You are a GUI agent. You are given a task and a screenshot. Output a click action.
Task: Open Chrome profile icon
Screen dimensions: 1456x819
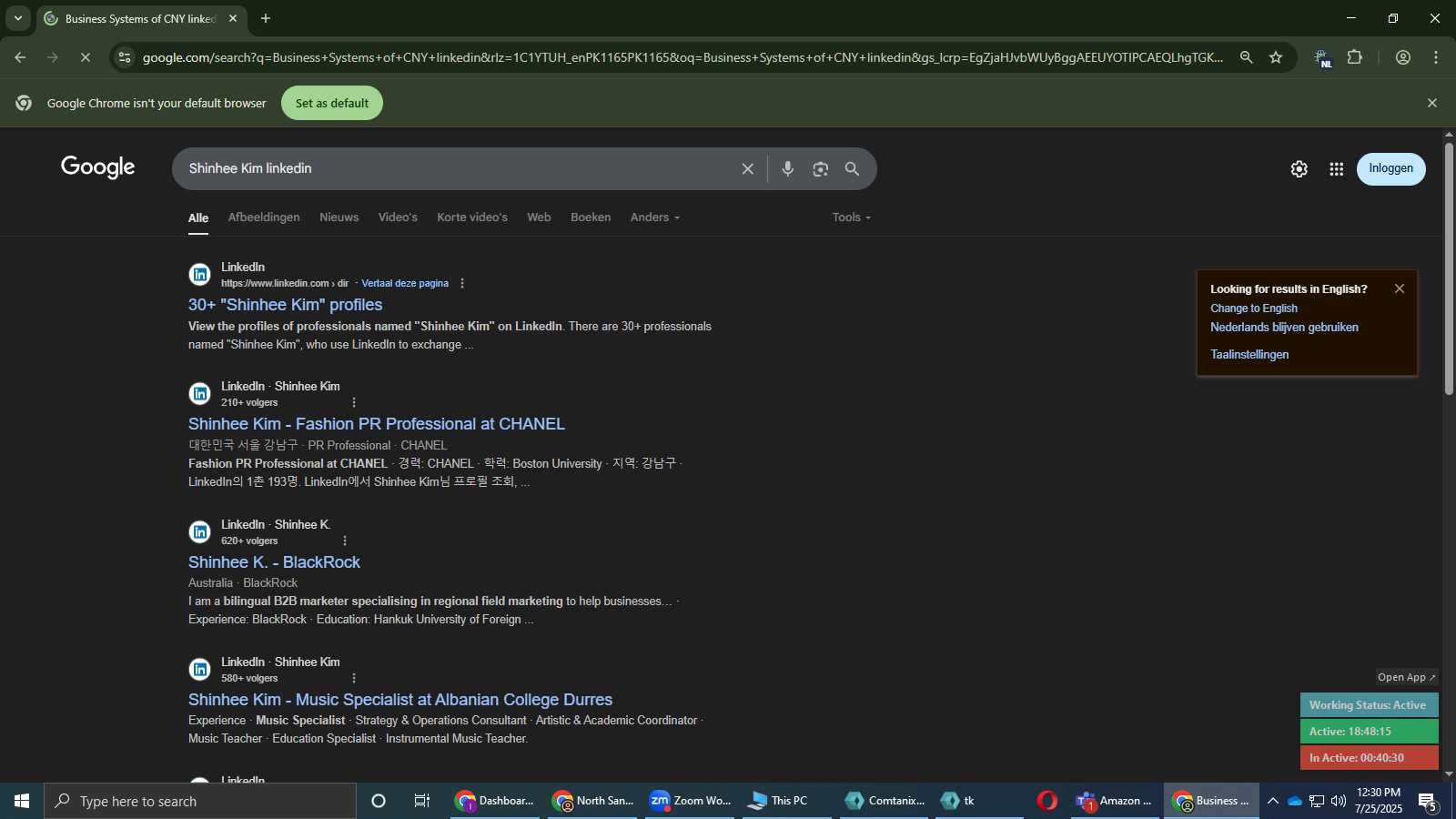tap(1403, 57)
